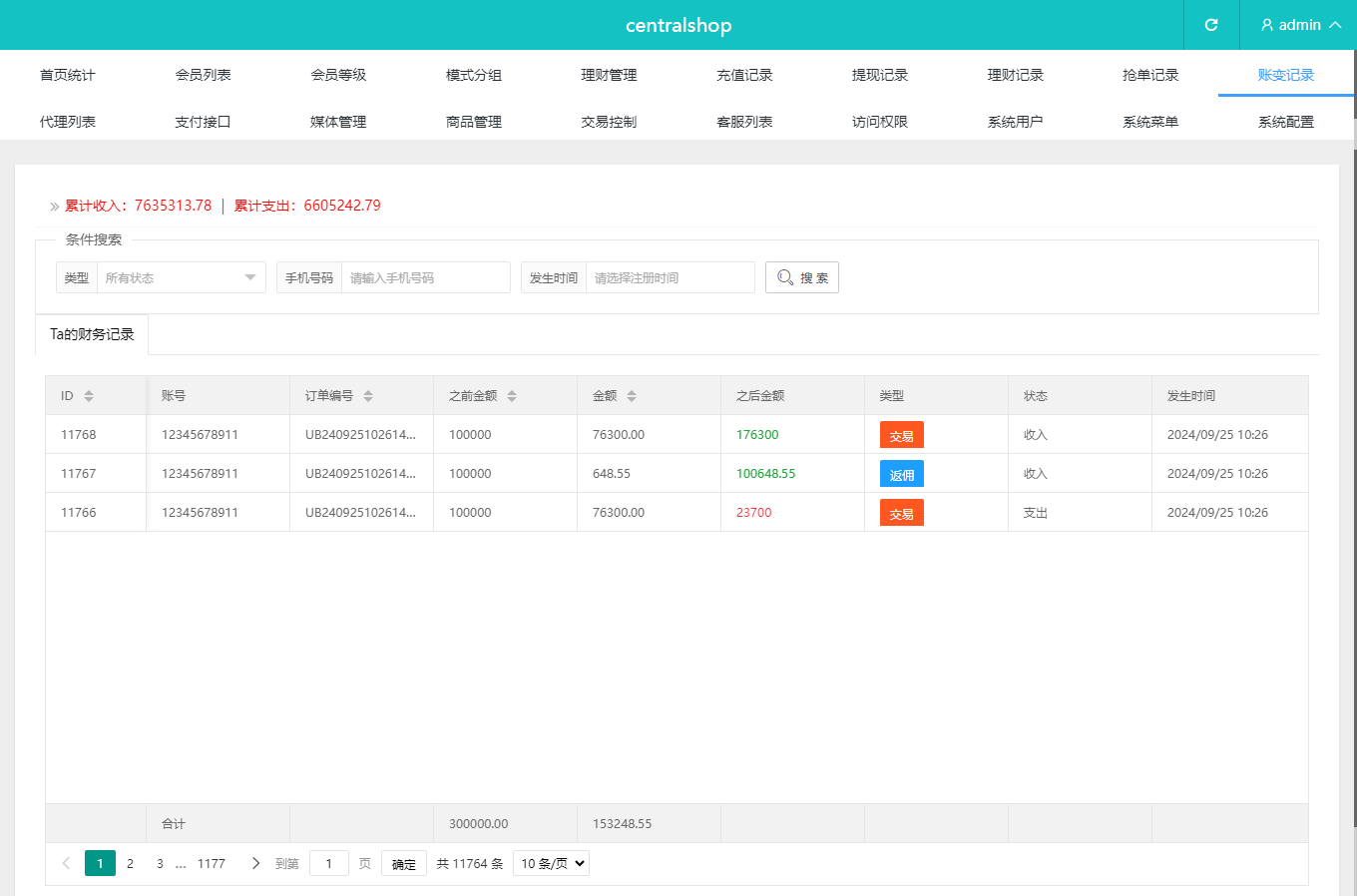The width and height of the screenshot is (1357, 896).
Task: Sort the table by the ID column
Action: pyautogui.click(x=89, y=396)
